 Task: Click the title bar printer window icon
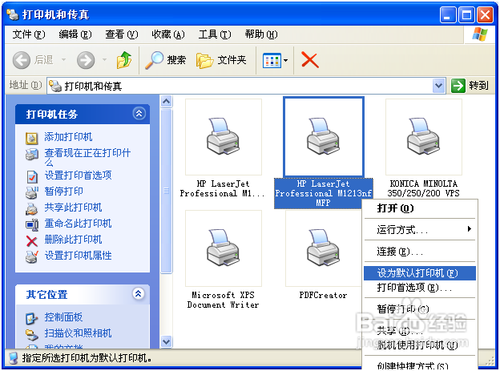point(13,14)
